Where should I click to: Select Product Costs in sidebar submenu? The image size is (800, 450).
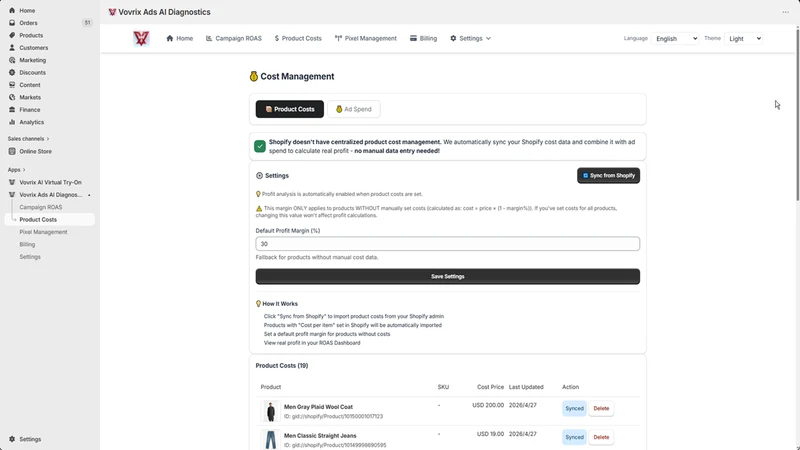38,219
